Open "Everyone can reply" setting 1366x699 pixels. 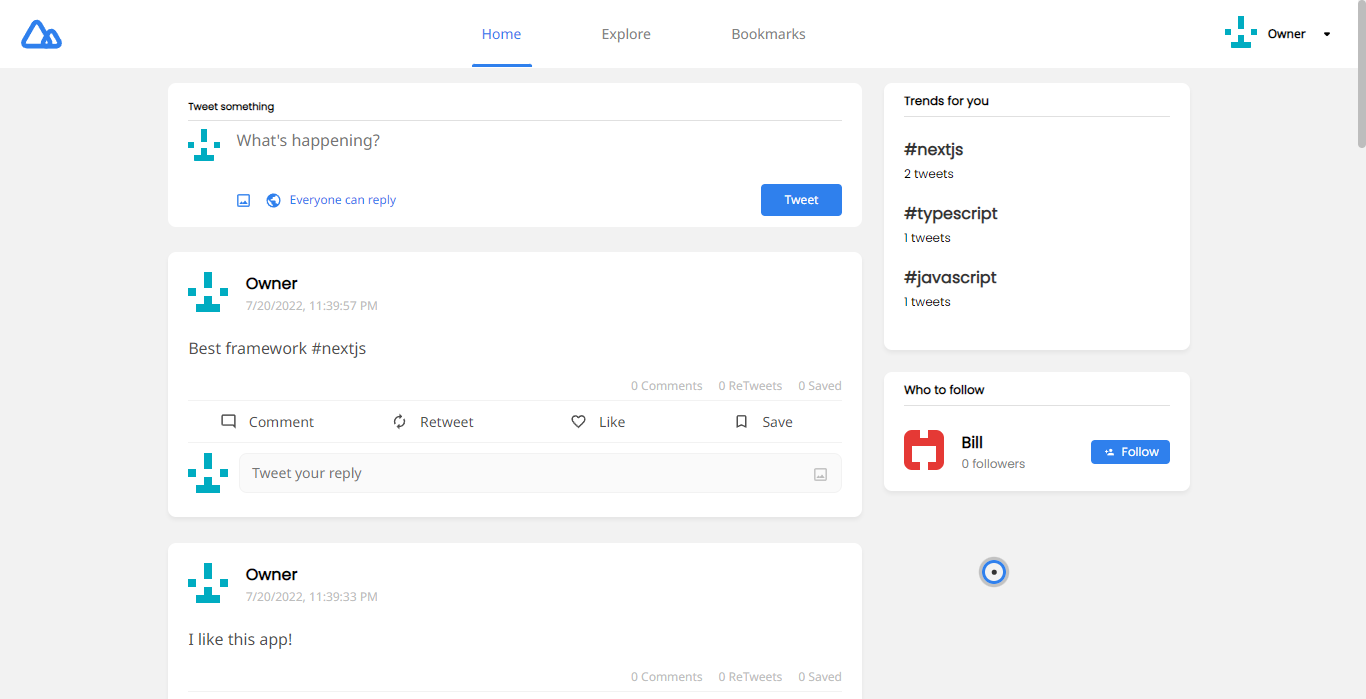point(343,200)
